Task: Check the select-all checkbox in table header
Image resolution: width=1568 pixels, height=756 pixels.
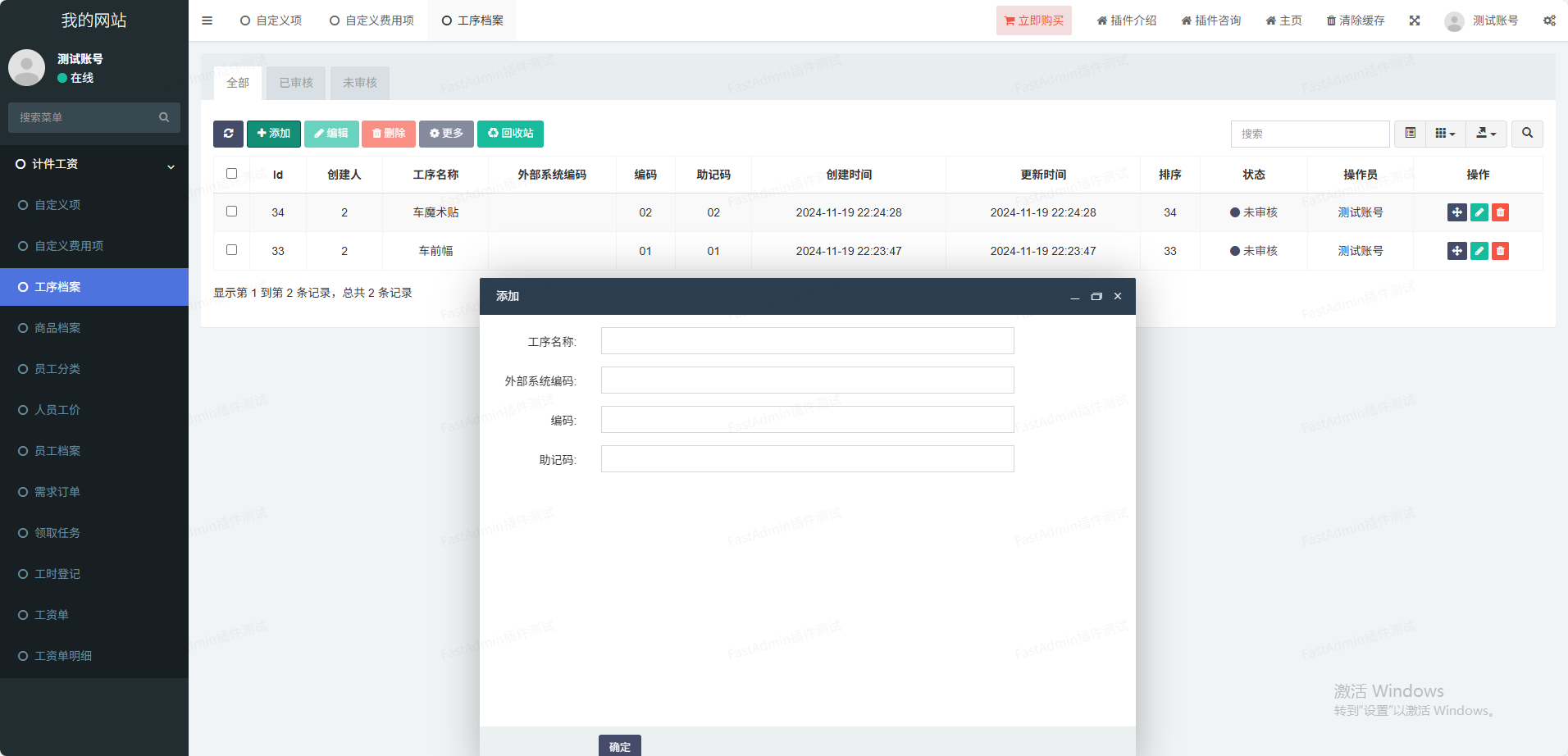Action: [231, 174]
